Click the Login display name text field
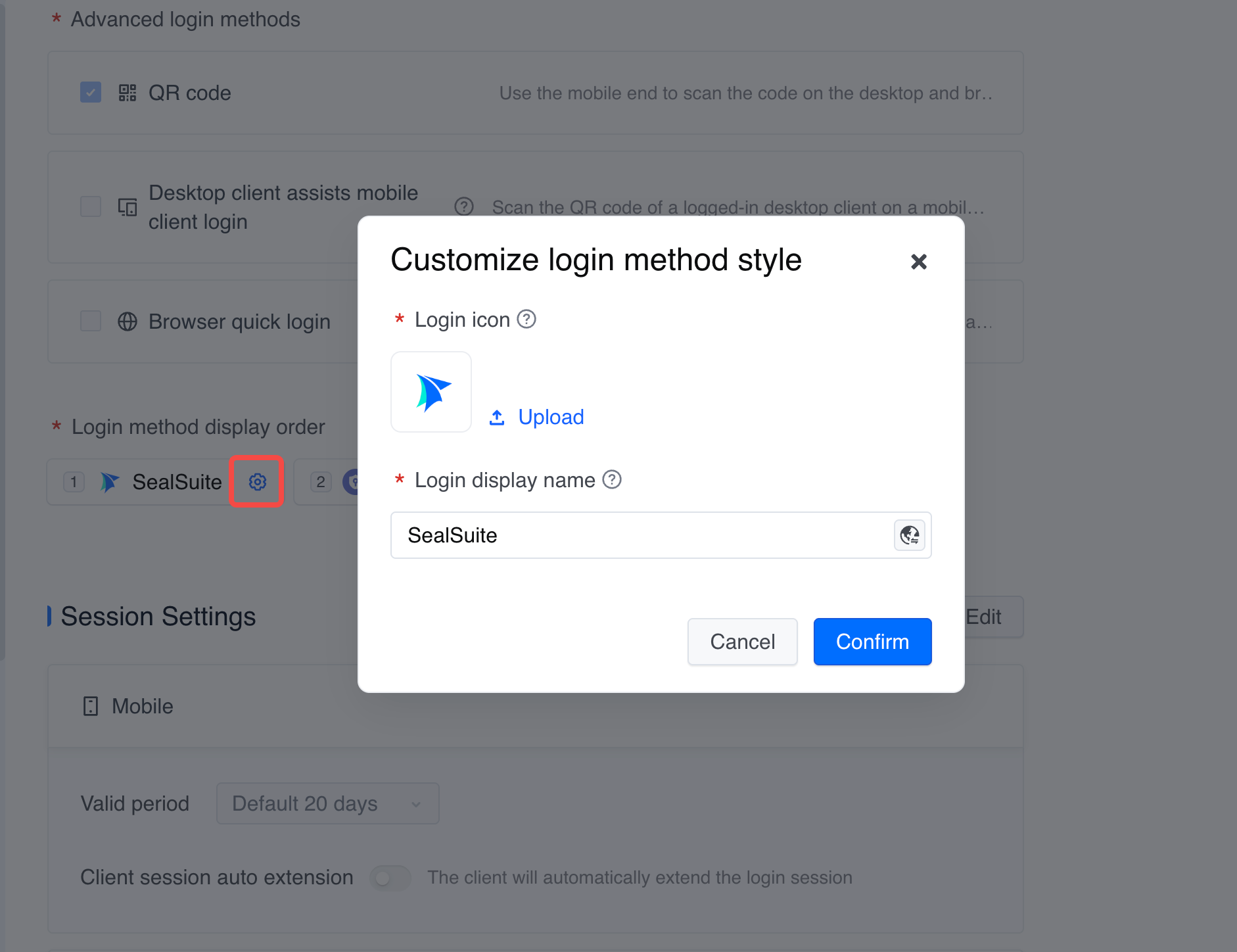Image resolution: width=1237 pixels, height=952 pixels. (x=641, y=535)
